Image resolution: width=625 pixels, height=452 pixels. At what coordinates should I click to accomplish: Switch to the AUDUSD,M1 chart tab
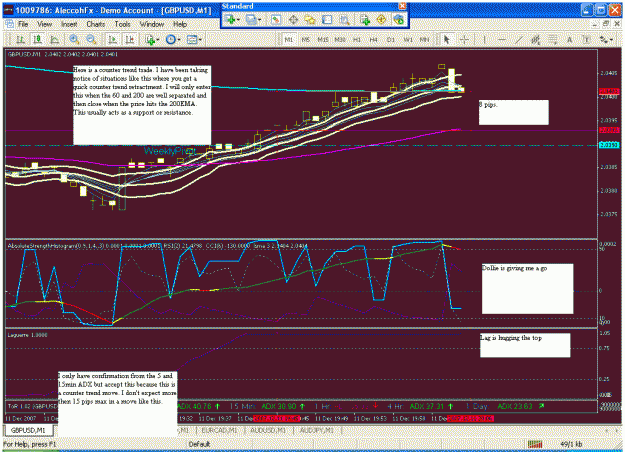click(x=268, y=430)
